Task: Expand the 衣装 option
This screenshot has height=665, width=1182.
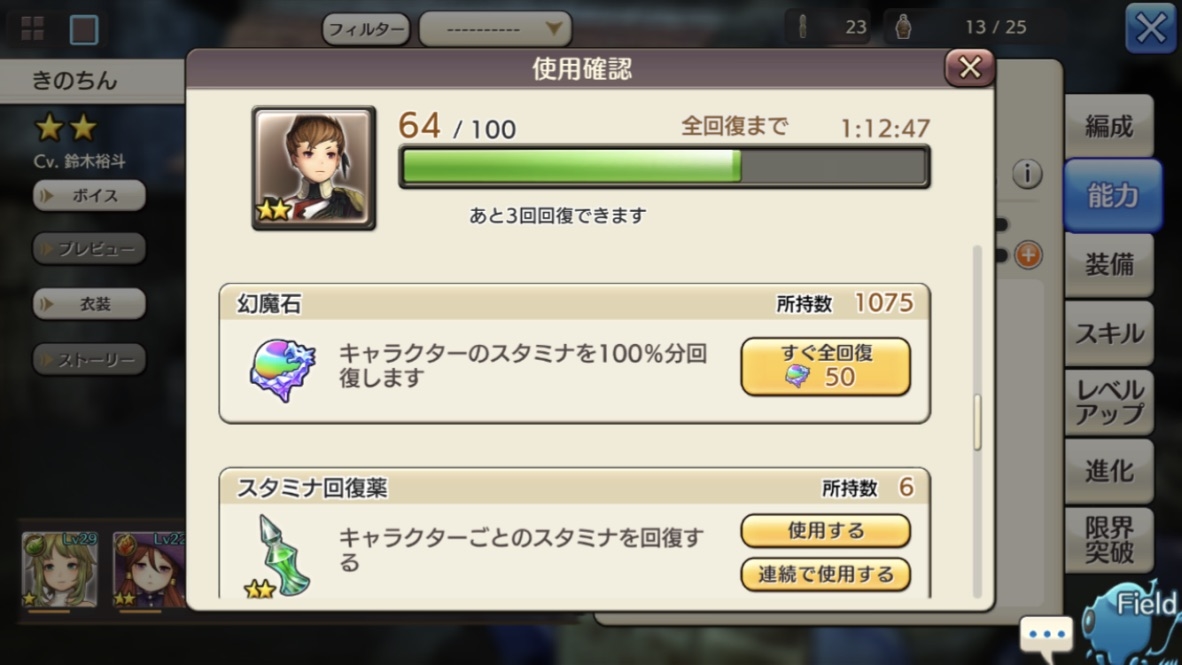Action: point(89,304)
